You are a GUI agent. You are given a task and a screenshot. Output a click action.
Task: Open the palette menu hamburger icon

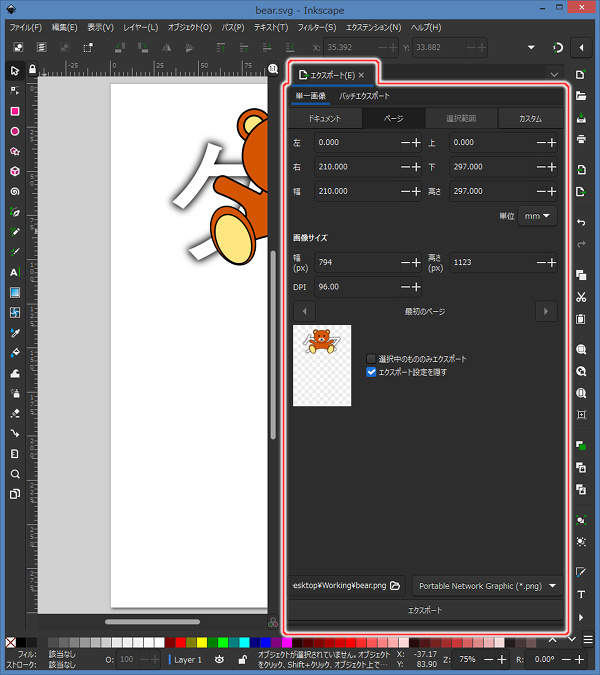[588, 640]
